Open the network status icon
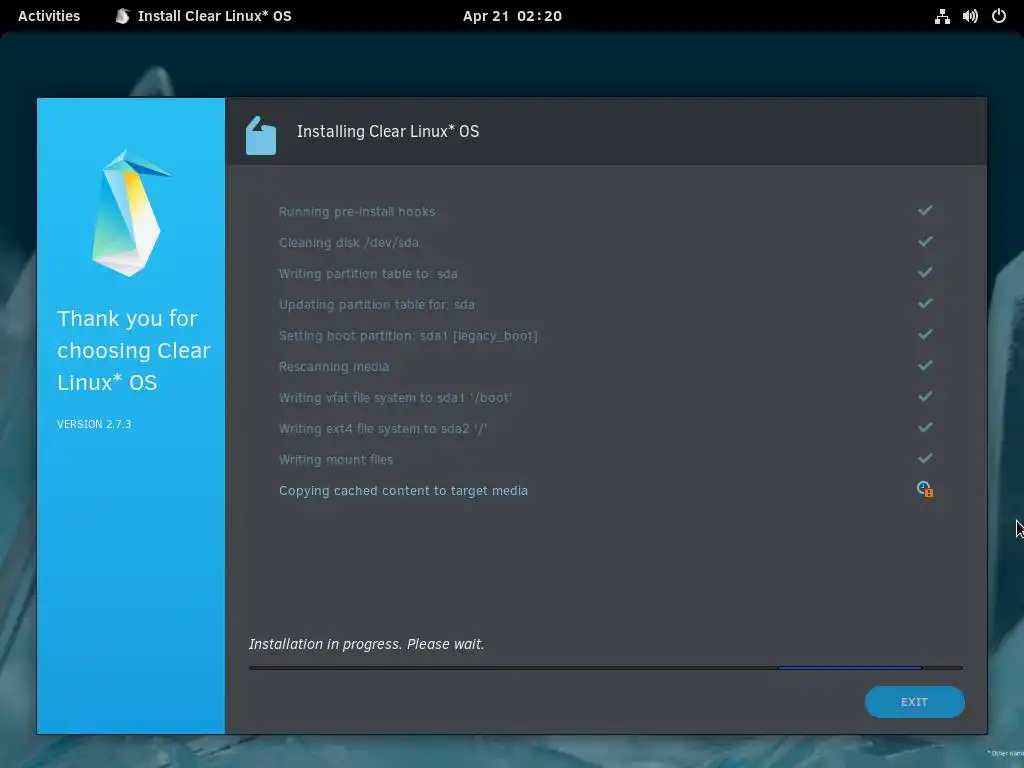The image size is (1024, 768). coord(942,16)
